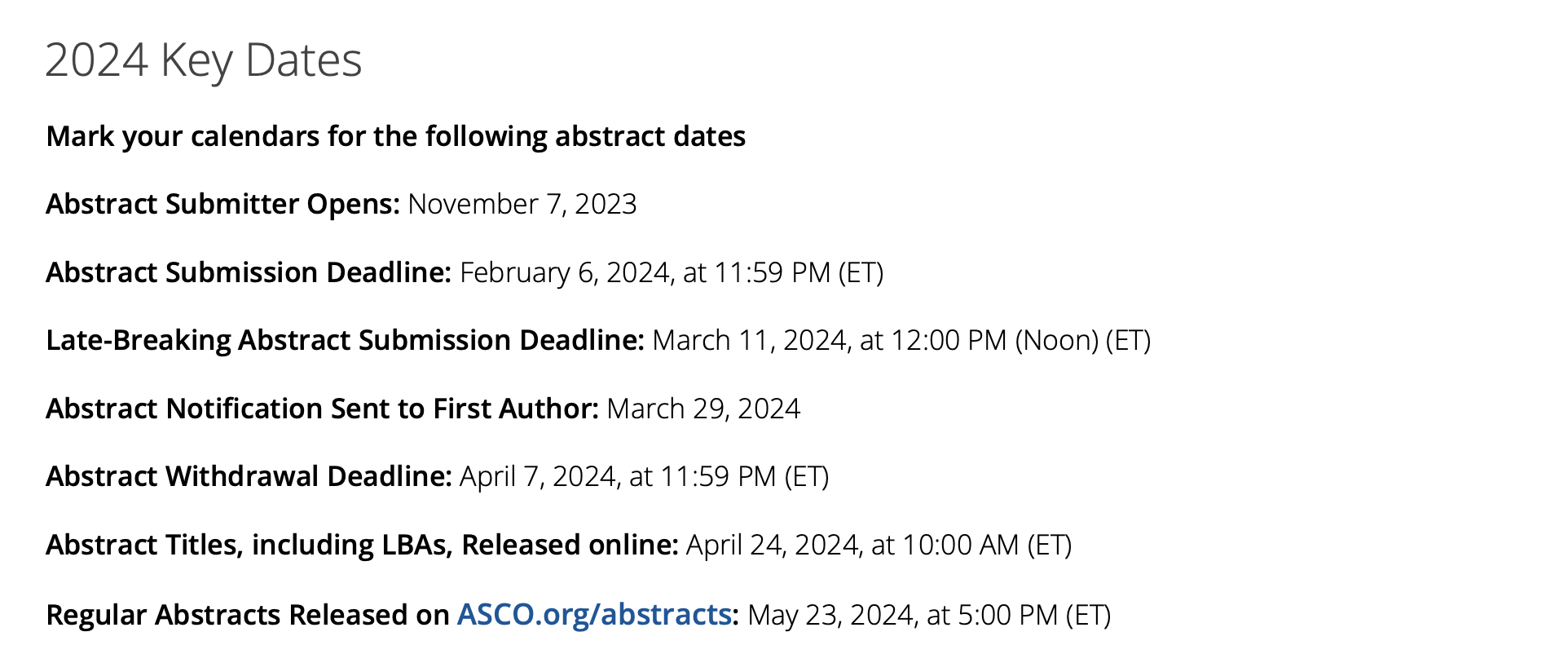The height and width of the screenshot is (654, 1568).
Task: Click the 'Mark your calendars' bold line
Action: [x=396, y=136]
